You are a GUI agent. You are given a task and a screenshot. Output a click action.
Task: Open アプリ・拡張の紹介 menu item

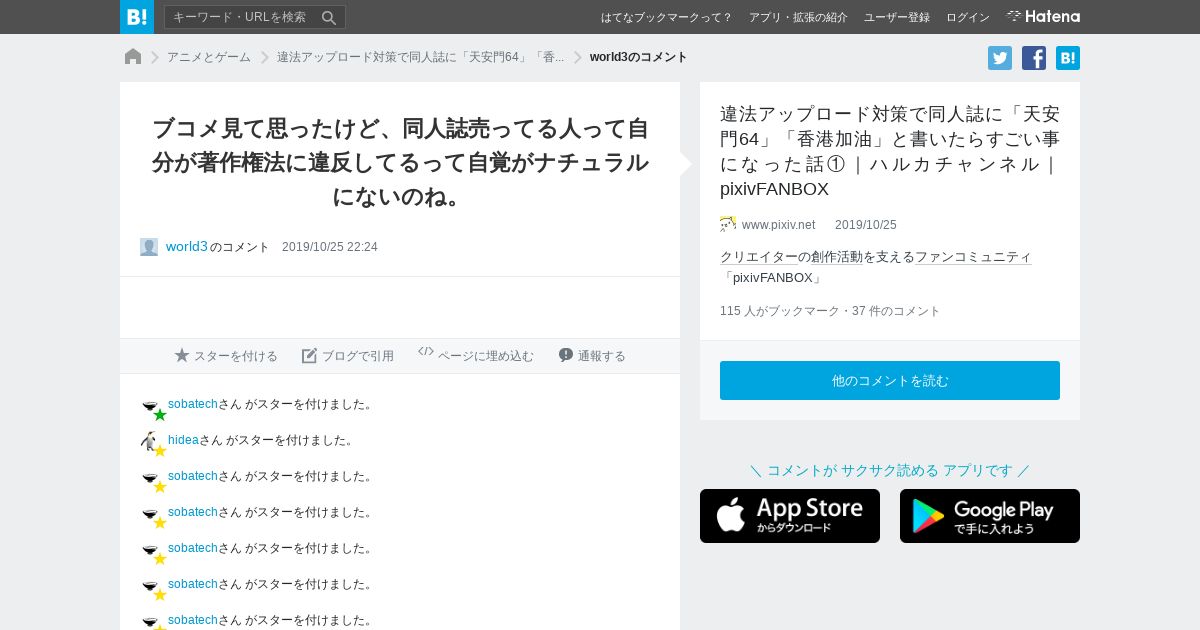(x=798, y=17)
